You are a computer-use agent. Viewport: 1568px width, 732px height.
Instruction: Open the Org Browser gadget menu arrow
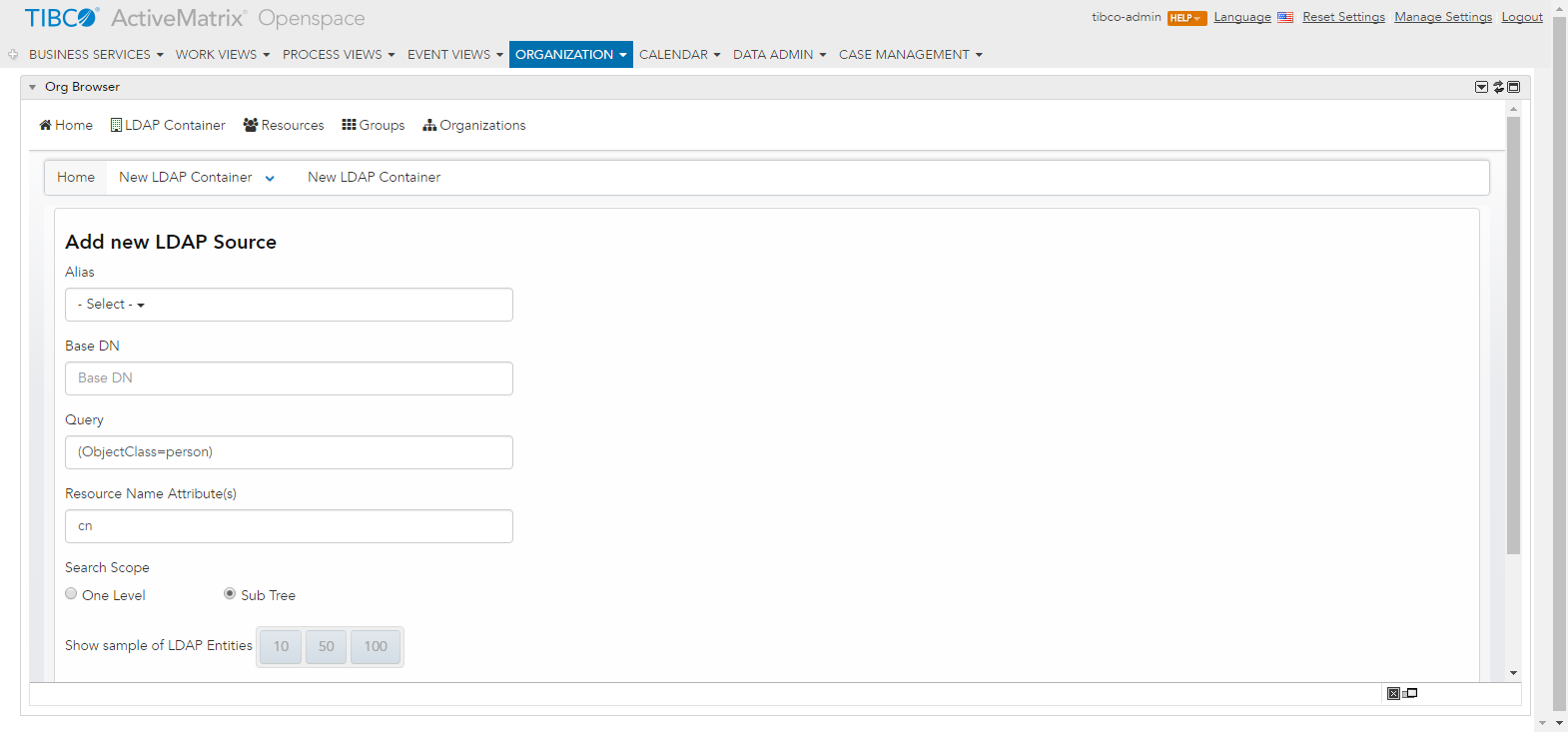(1482, 87)
